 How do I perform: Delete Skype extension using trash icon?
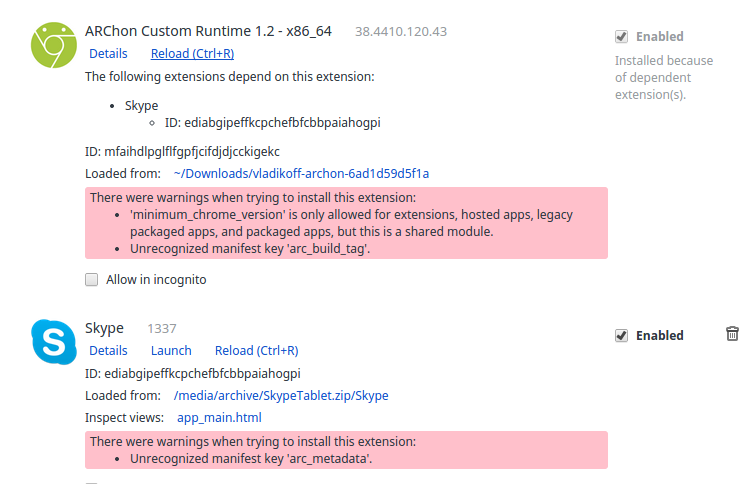[732, 334]
